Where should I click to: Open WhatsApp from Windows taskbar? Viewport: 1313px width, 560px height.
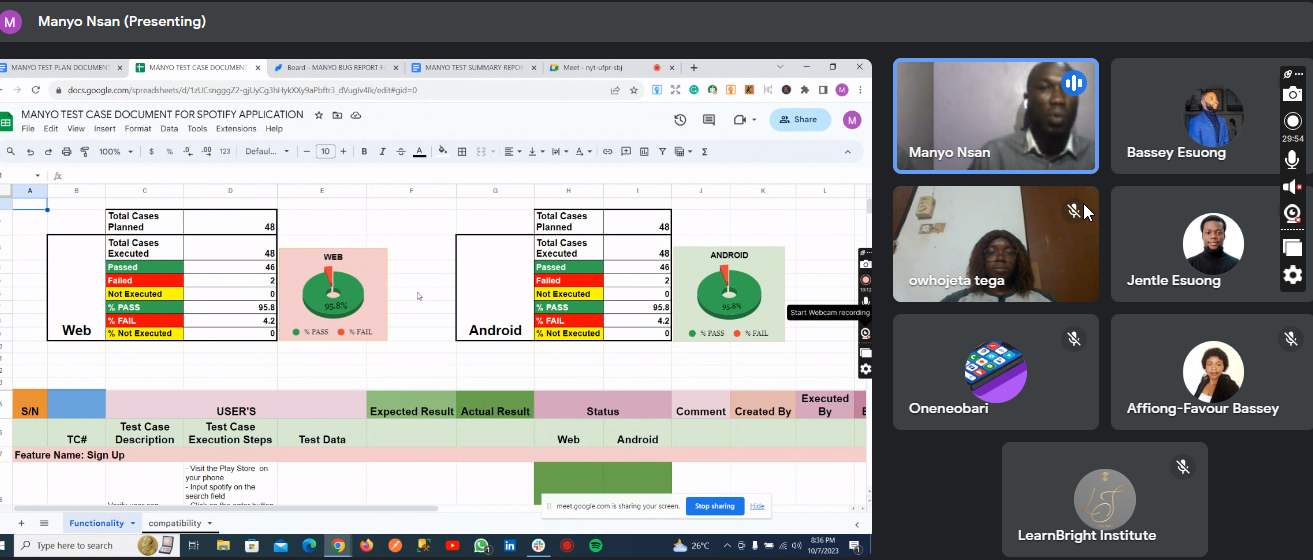[x=481, y=546]
